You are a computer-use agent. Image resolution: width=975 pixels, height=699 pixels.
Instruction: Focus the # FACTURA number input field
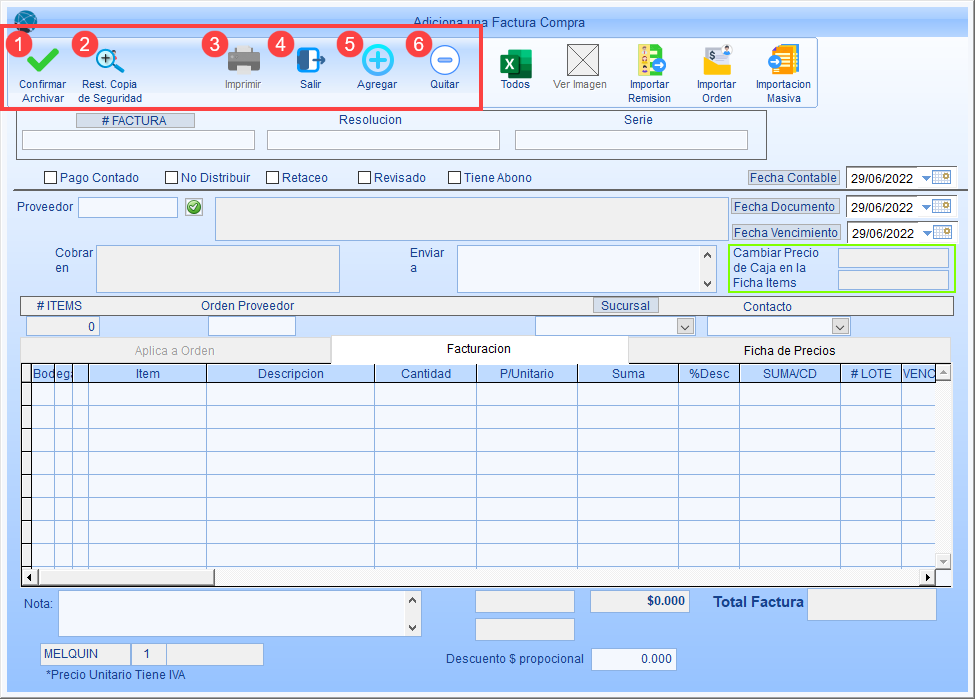tap(139, 140)
